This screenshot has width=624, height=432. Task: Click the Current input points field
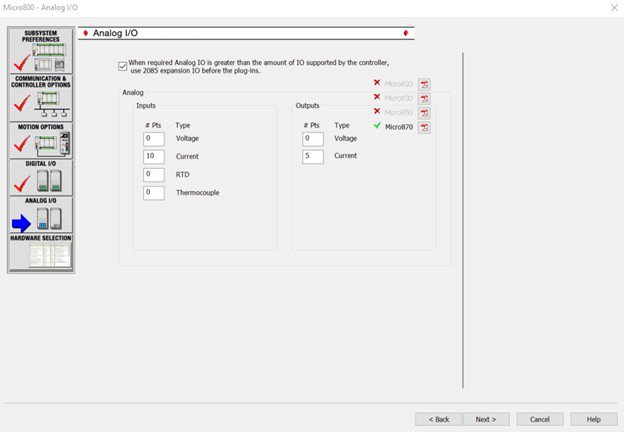coord(154,157)
